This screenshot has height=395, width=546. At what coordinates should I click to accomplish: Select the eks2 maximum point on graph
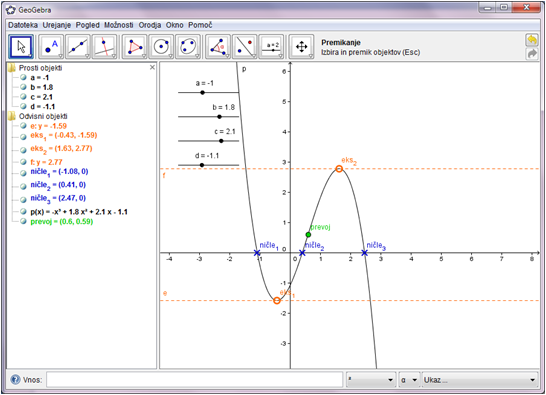(339, 169)
